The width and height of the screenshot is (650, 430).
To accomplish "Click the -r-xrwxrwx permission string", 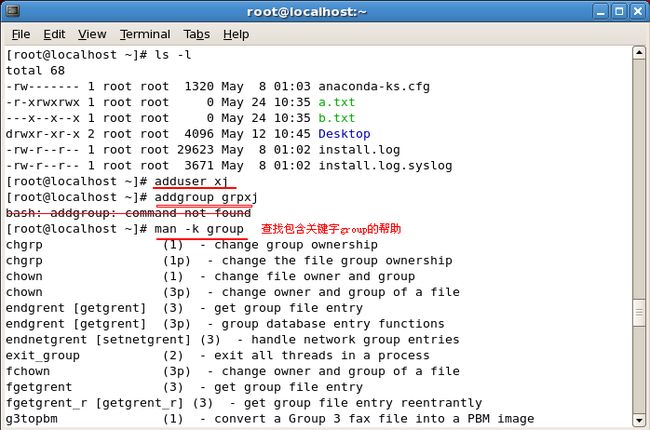I will coord(43,102).
